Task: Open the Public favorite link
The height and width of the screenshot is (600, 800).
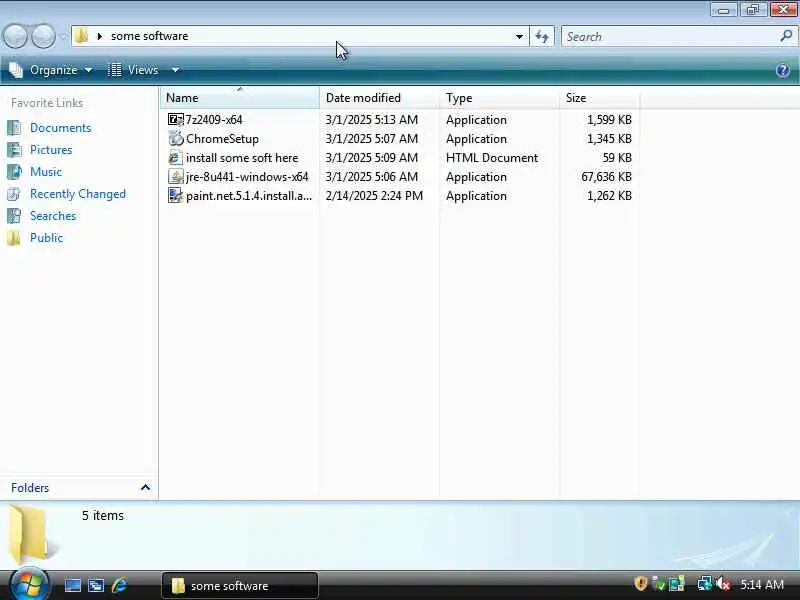Action: (x=46, y=238)
